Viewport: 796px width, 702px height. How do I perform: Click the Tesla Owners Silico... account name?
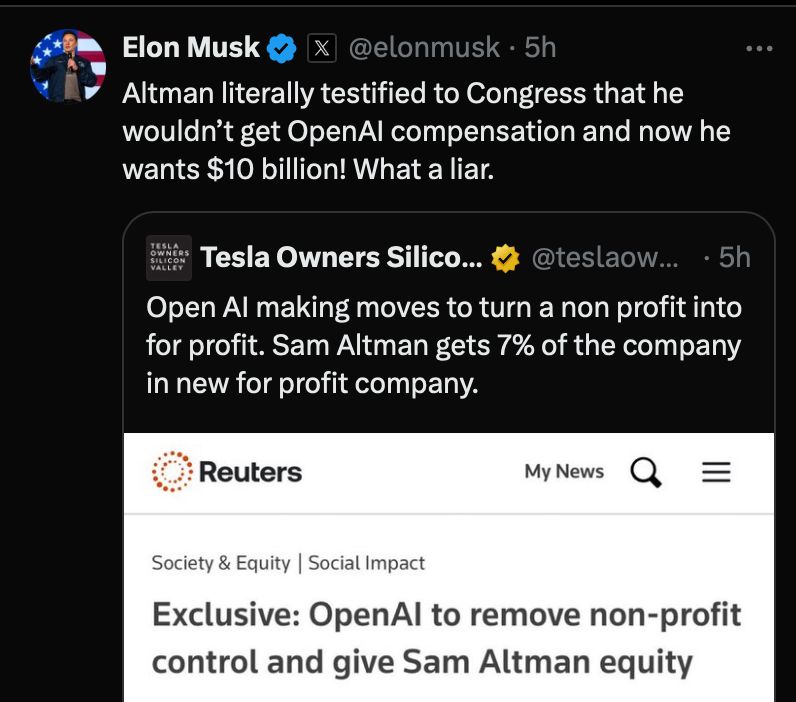pos(341,257)
